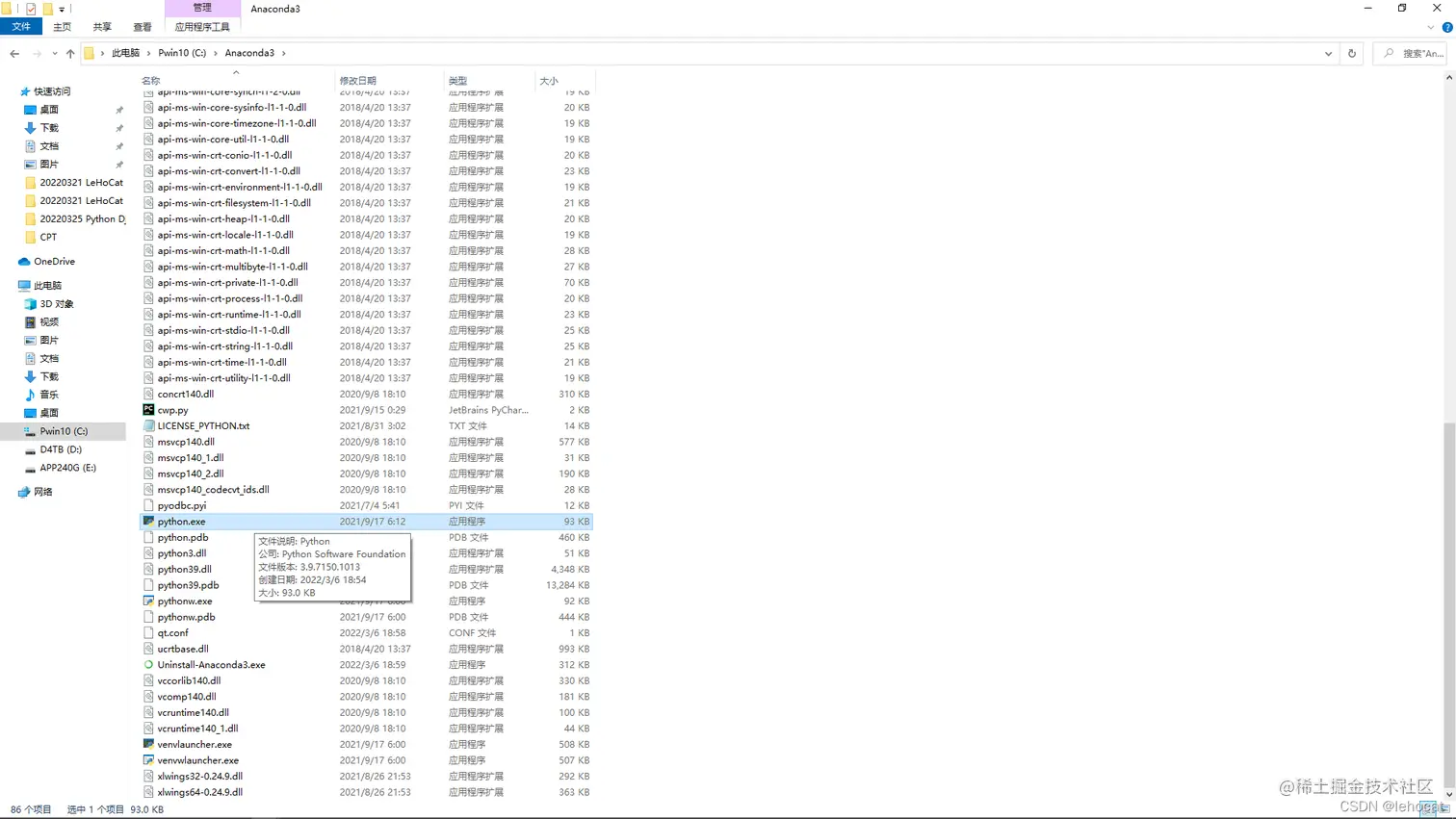The width and height of the screenshot is (1456, 819).
Task: Expand 此电脑 breadcrumb chevron
Action: tap(148, 53)
